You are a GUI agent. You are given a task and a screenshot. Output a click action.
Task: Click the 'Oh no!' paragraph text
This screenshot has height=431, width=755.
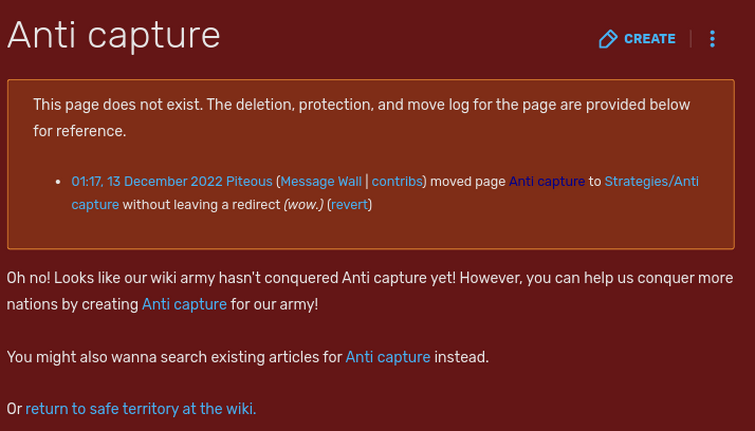[x=370, y=291]
